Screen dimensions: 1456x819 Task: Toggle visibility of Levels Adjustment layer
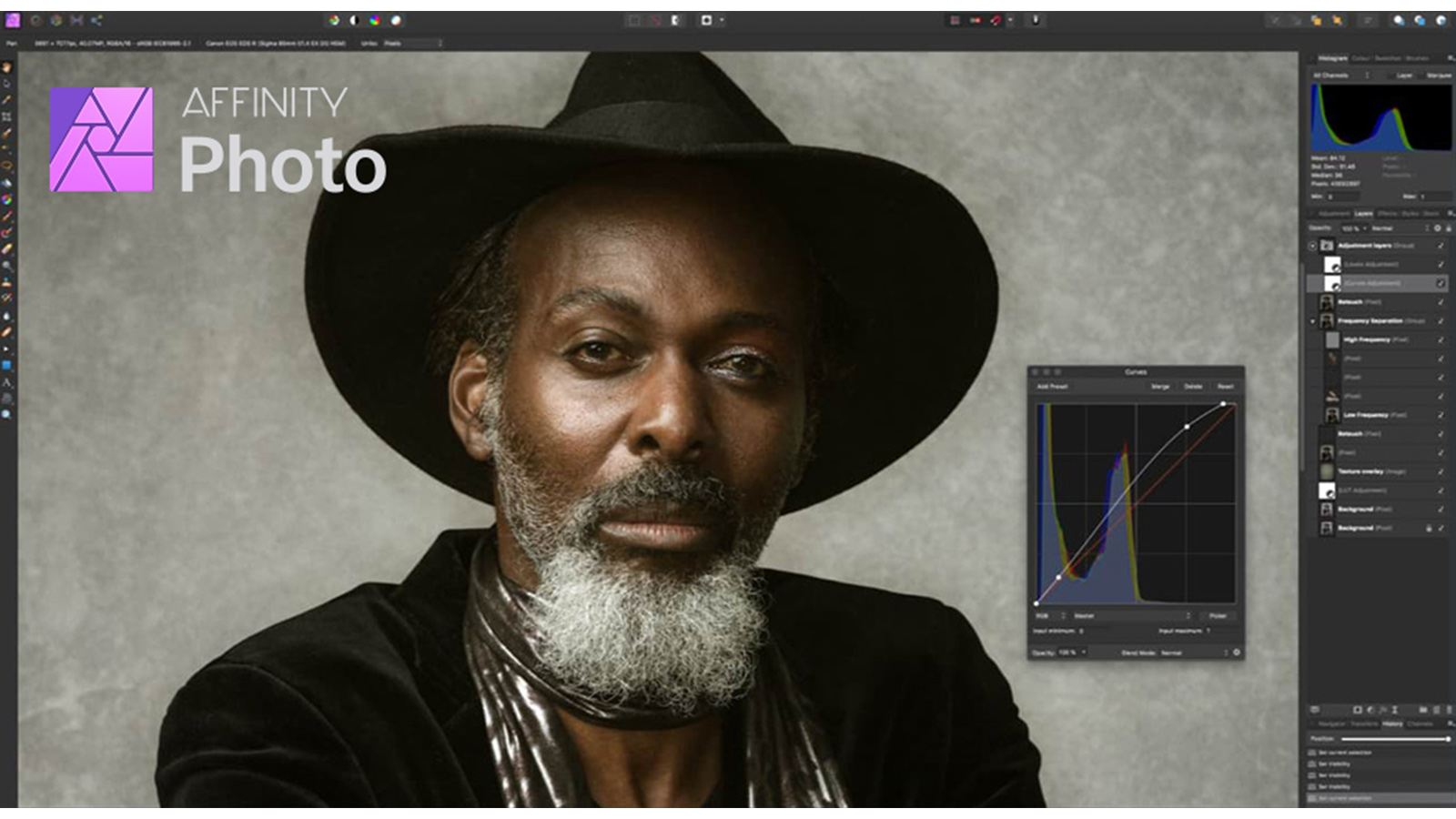tap(1441, 264)
